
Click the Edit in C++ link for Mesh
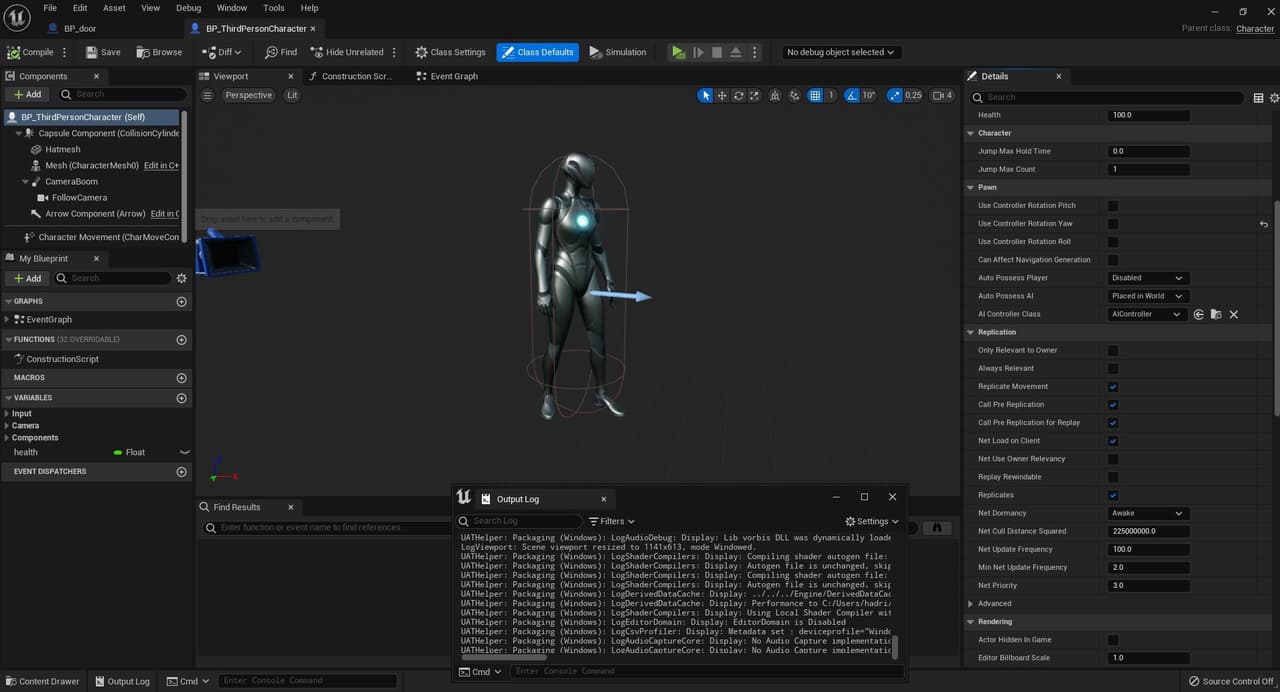click(x=161, y=165)
